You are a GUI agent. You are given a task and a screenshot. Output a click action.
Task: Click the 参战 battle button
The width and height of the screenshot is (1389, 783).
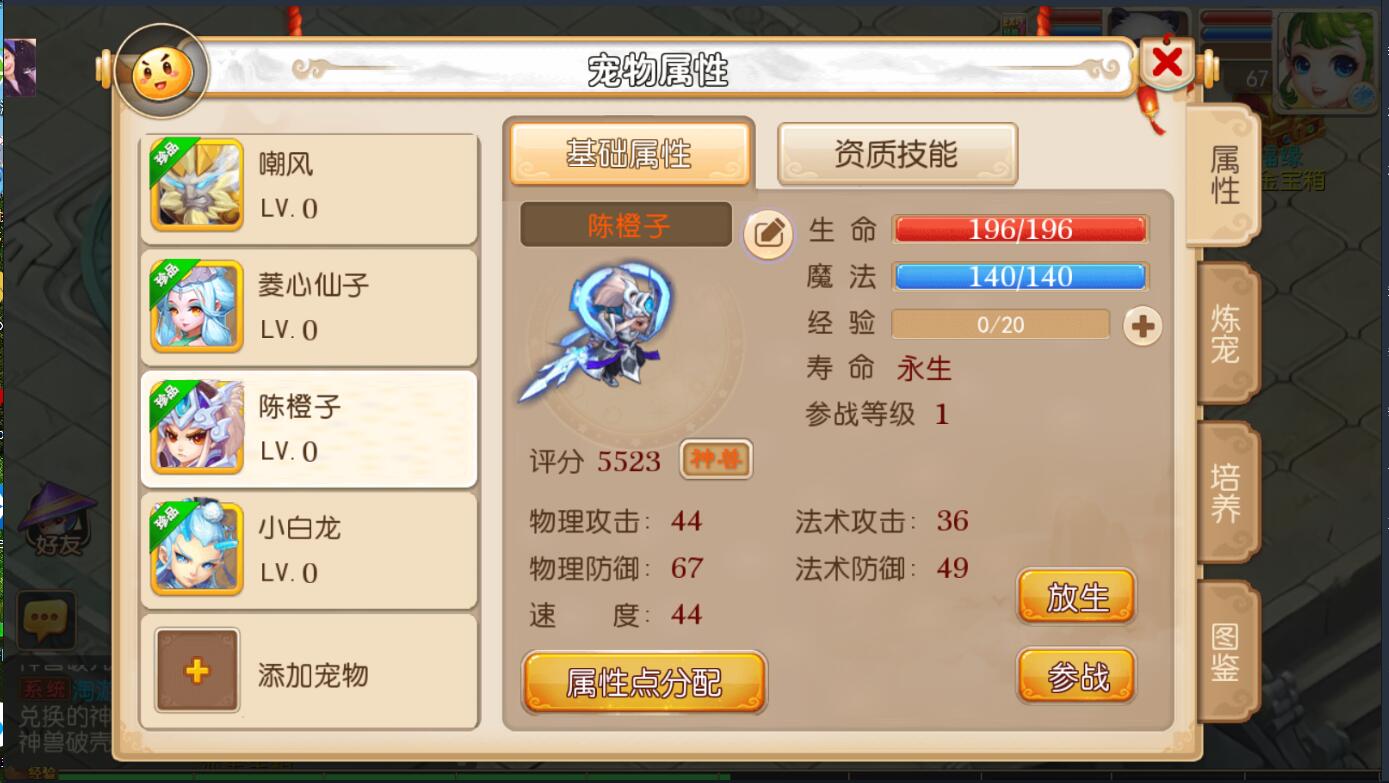(1077, 676)
